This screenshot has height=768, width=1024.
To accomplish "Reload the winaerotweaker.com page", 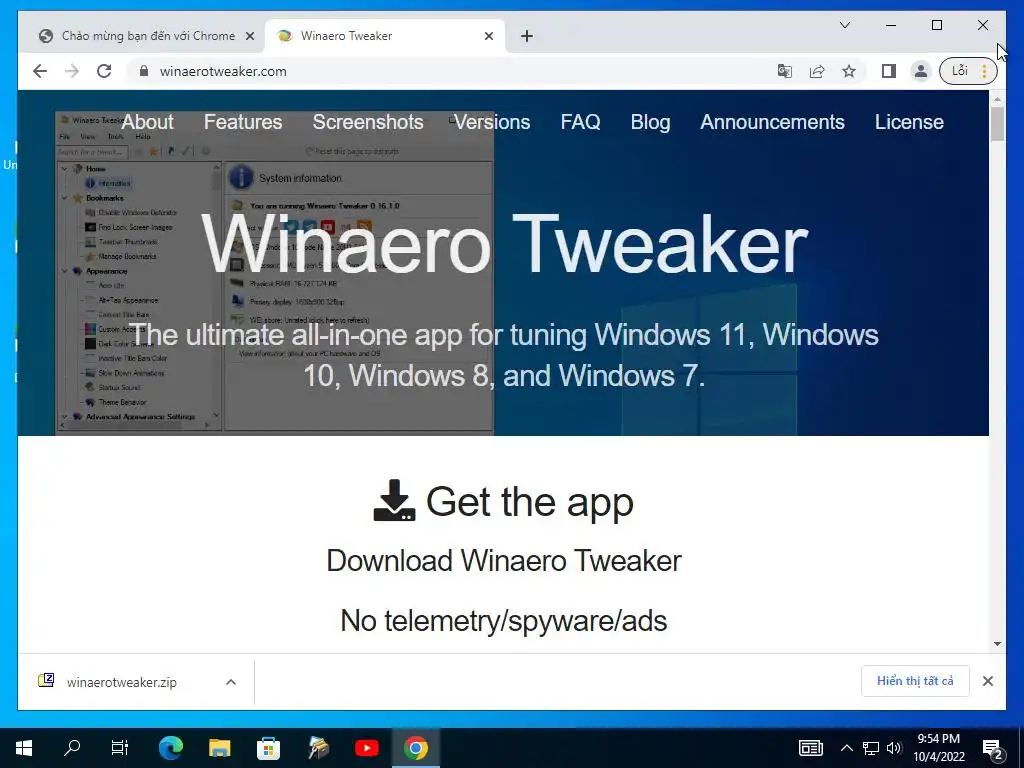I will coord(104,71).
